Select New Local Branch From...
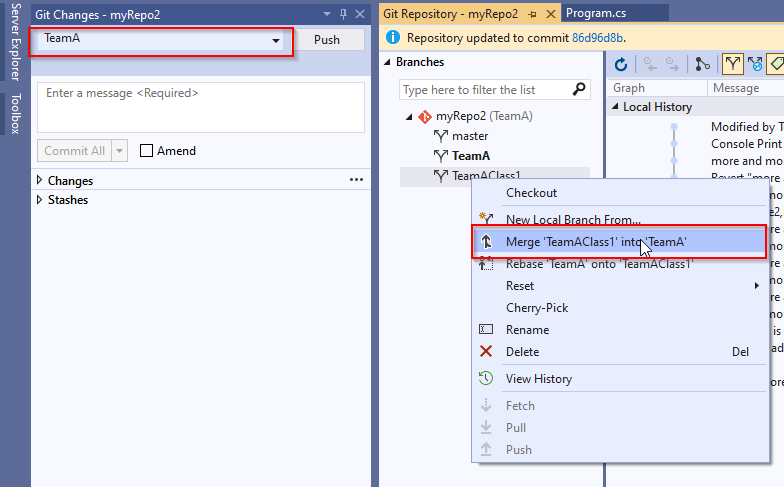Viewport: 784px width, 487px height. (620, 219)
